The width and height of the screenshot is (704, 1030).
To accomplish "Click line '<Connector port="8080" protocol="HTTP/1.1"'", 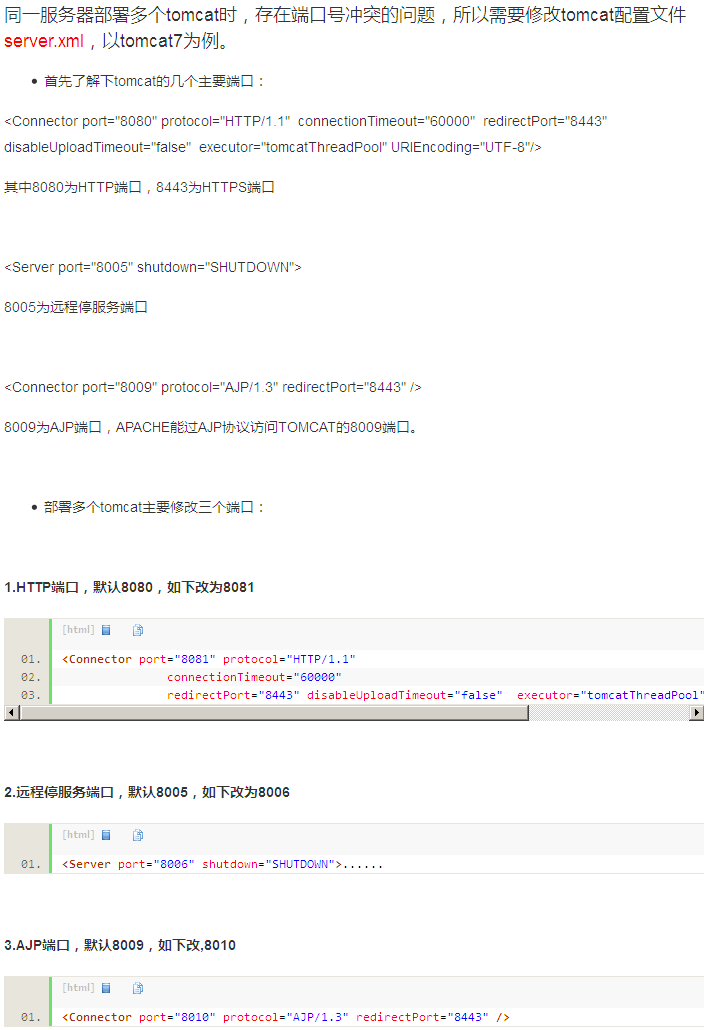I will click(305, 122).
